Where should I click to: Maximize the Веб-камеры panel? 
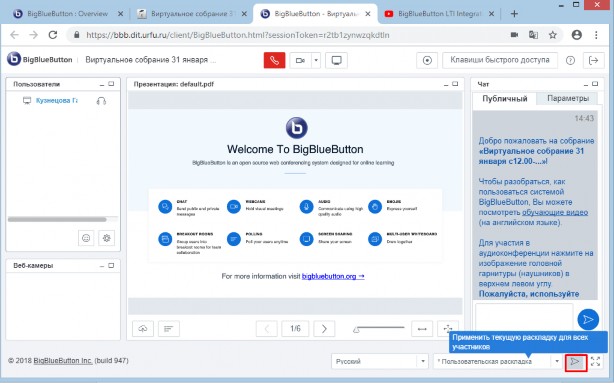pos(111,266)
